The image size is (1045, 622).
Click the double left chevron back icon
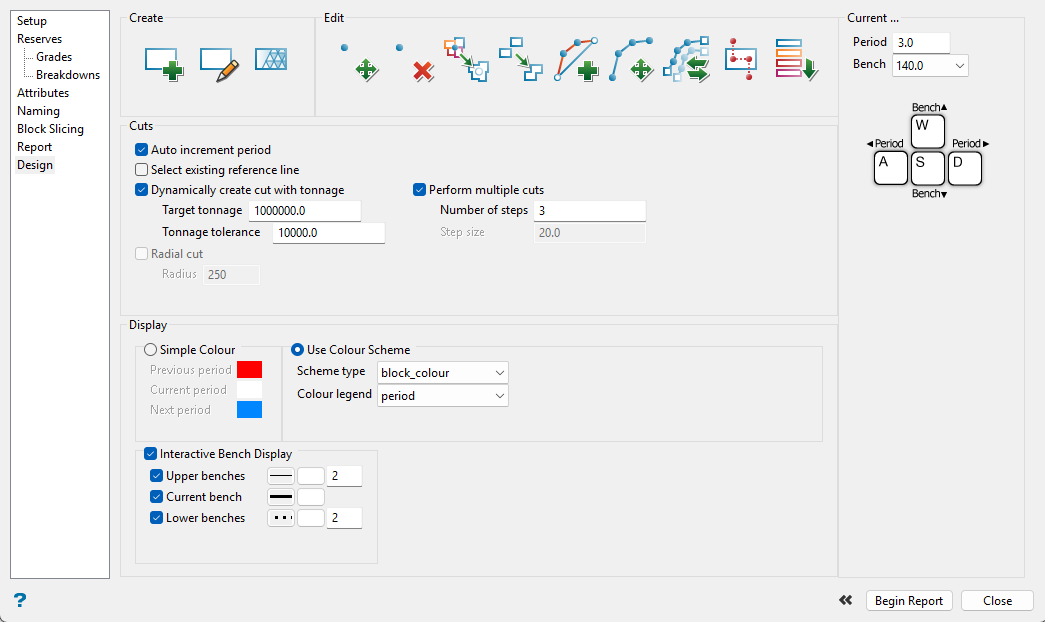[846, 600]
